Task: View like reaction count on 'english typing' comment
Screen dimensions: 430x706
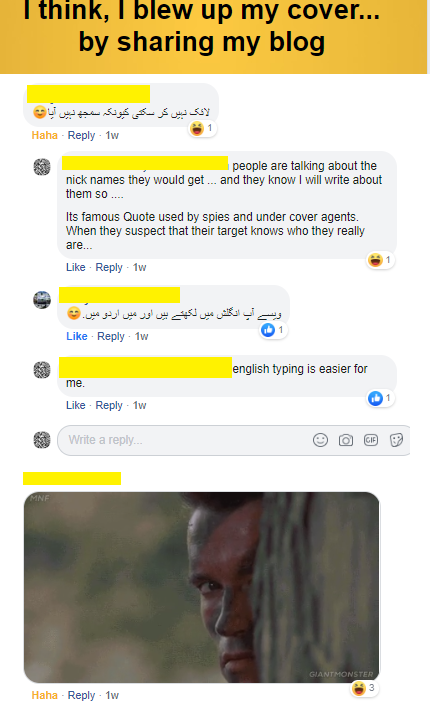Action: (381, 398)
